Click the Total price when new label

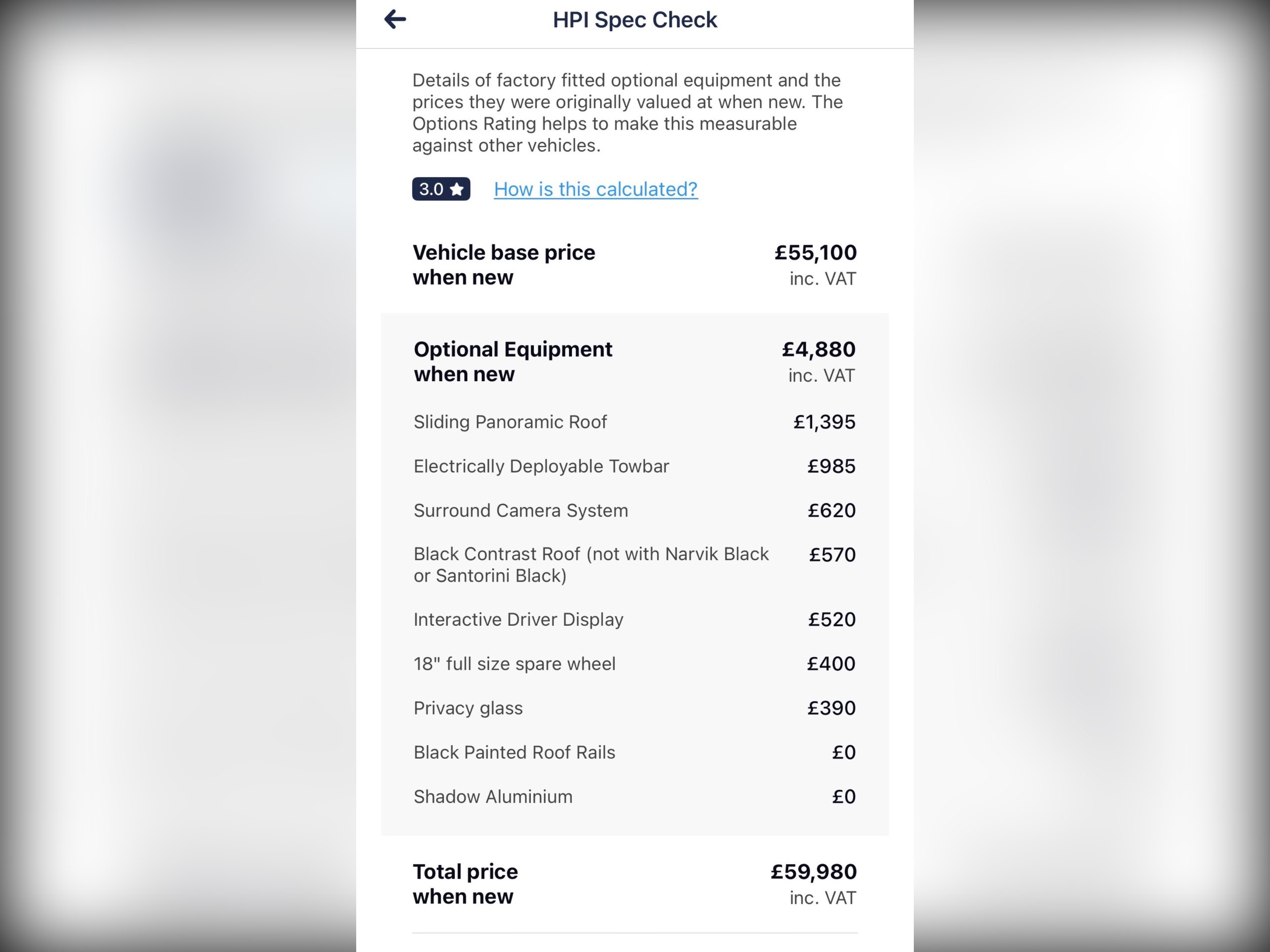pos(465,884)
